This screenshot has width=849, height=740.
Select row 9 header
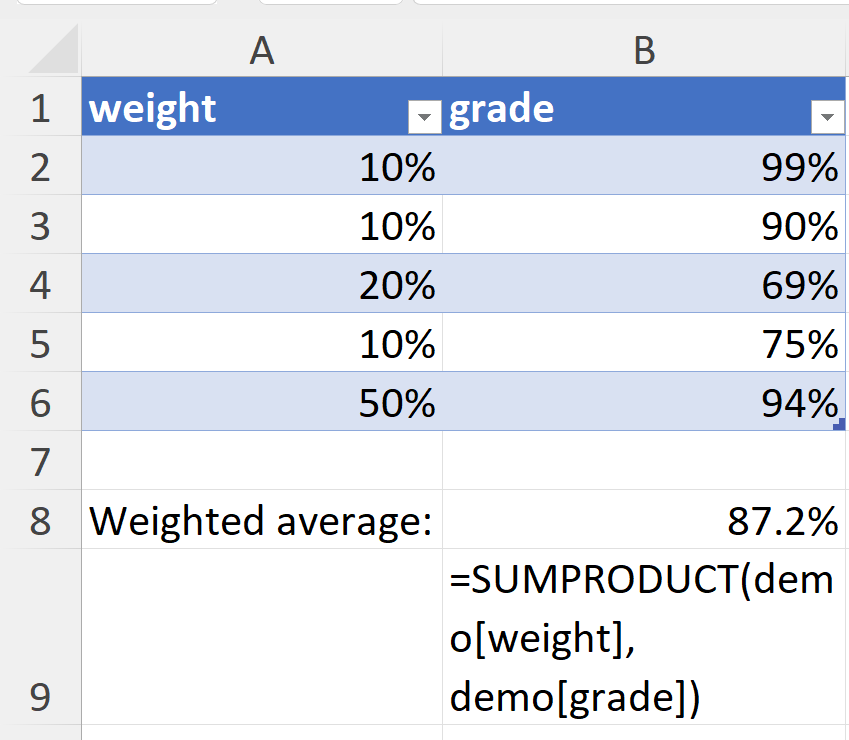(x=40, y=637)
